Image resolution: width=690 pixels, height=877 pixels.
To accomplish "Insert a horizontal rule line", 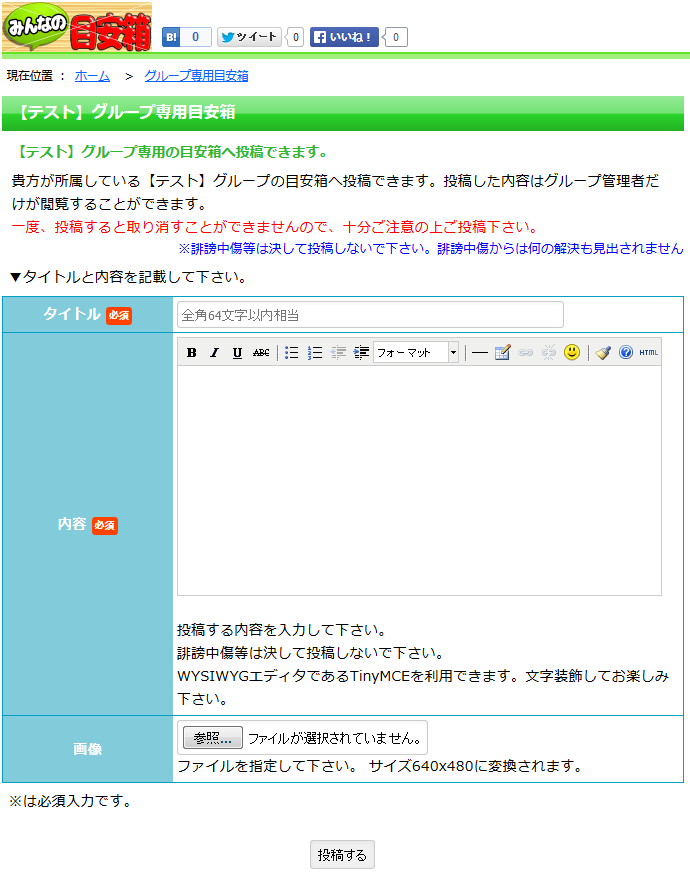I will [x=480, y=352].
